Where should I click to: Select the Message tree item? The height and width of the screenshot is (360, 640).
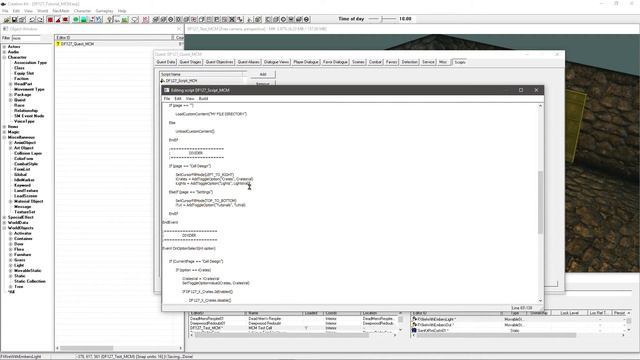click(22, 207)
